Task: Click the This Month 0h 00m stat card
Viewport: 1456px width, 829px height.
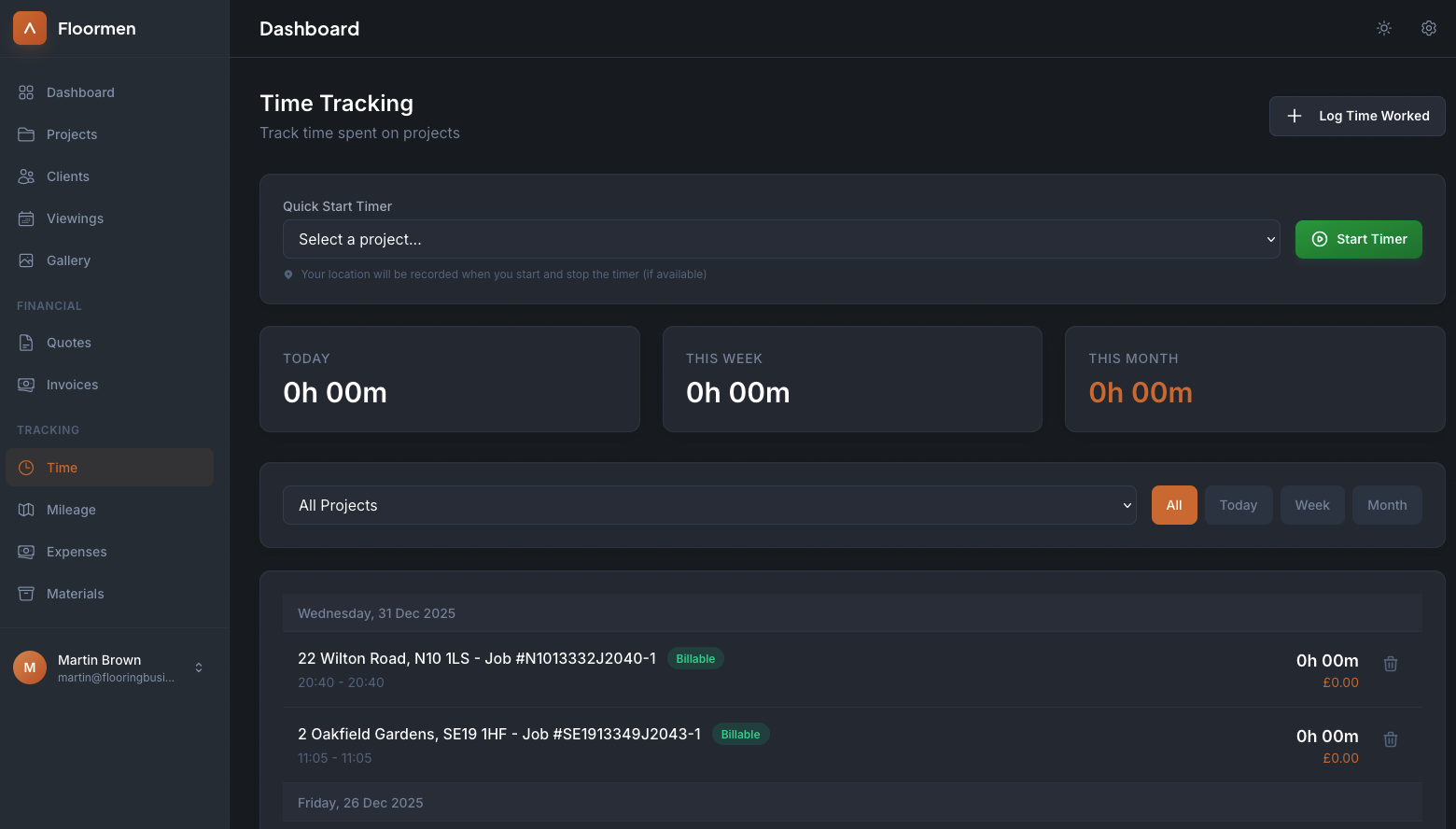Action: click(1254, 379)
